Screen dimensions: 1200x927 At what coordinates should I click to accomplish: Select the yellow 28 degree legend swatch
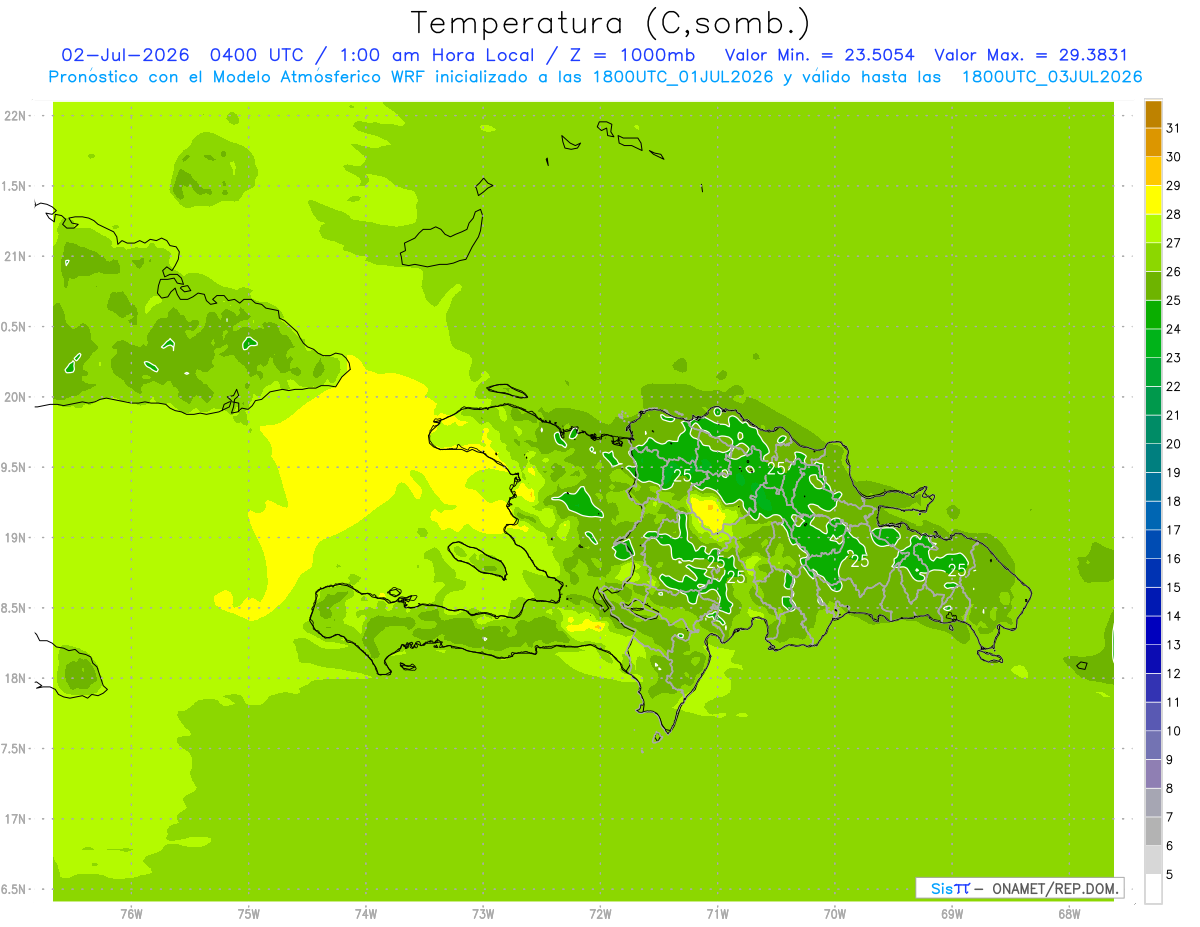pos(1153,201)
